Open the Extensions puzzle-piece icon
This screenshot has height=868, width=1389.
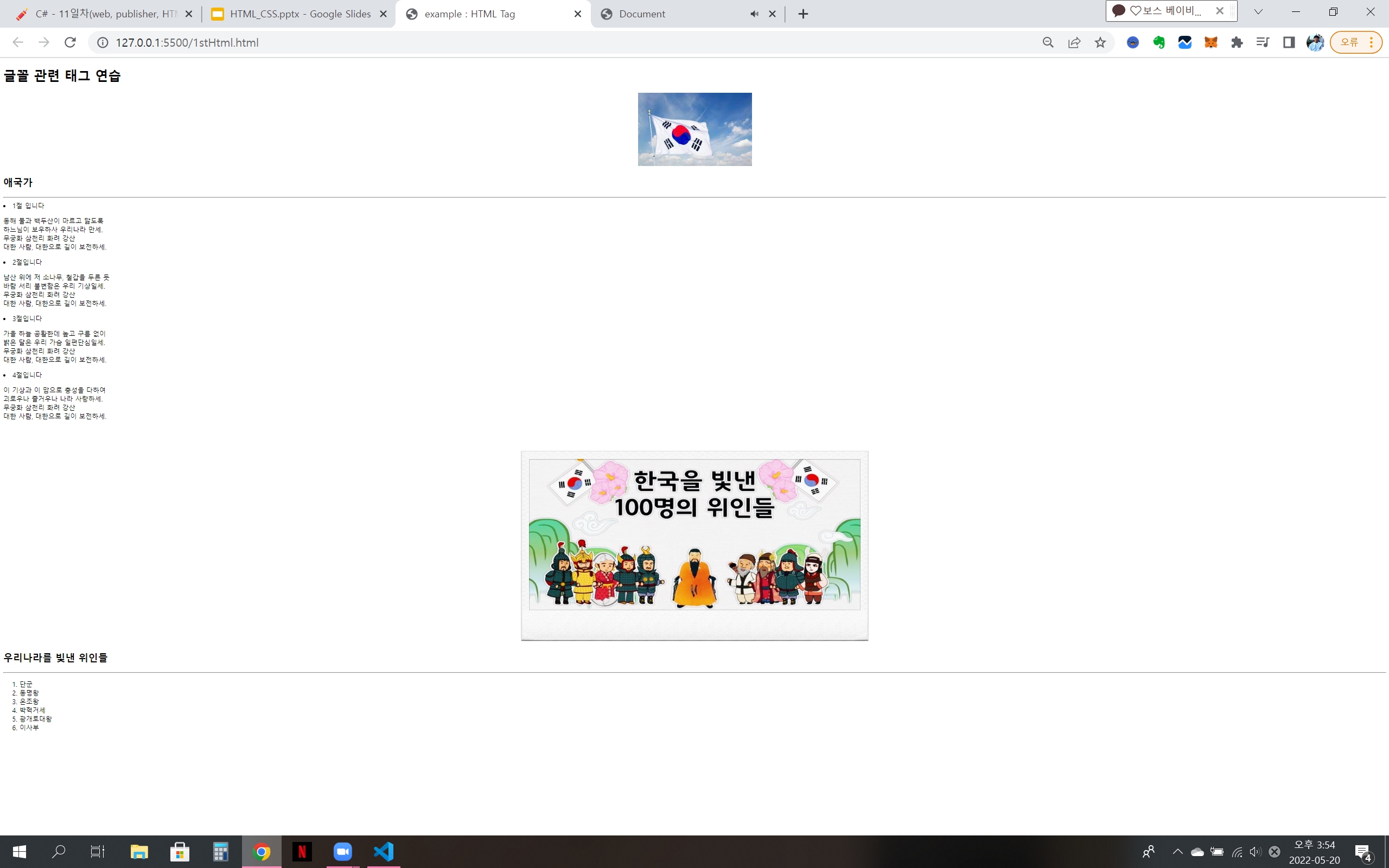(1237, 42)
